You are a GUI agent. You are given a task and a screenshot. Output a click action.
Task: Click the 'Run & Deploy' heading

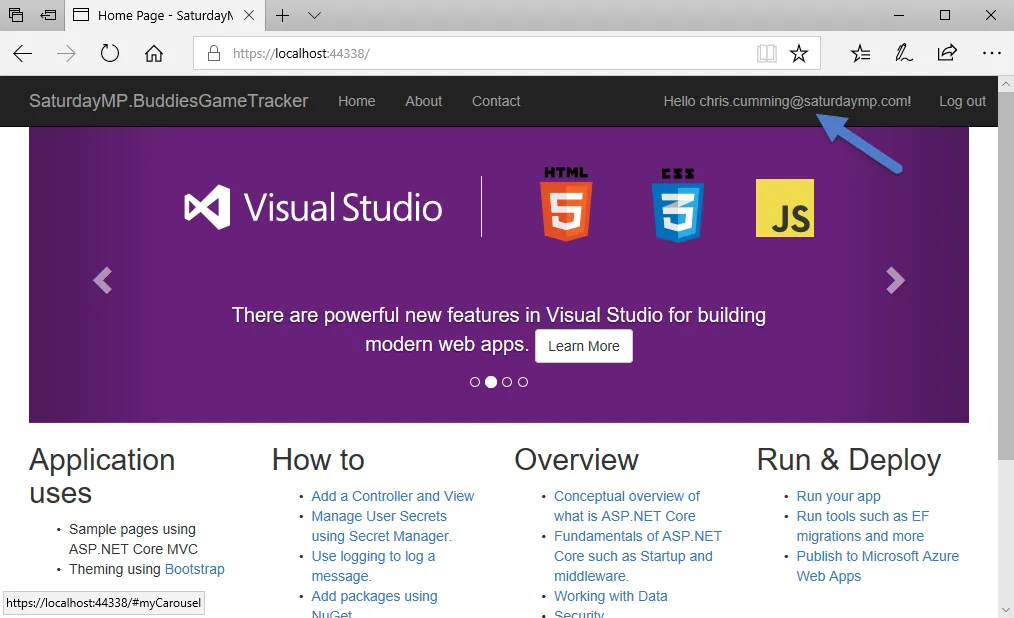tap(848, 460)
